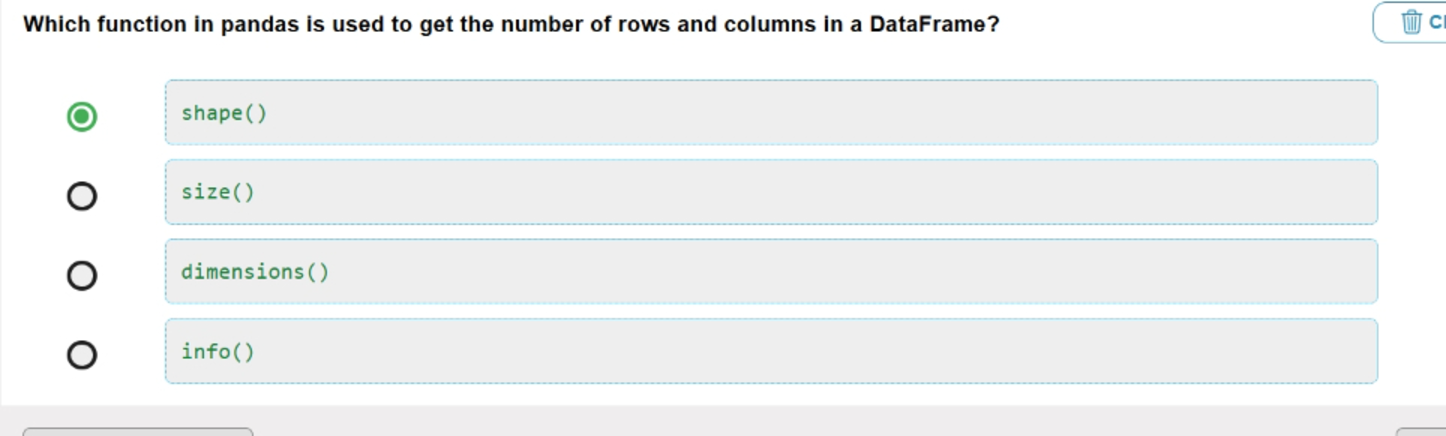Click the partially visible bottom-right button
This screenshot has height=436, width=1446.
1421,432
